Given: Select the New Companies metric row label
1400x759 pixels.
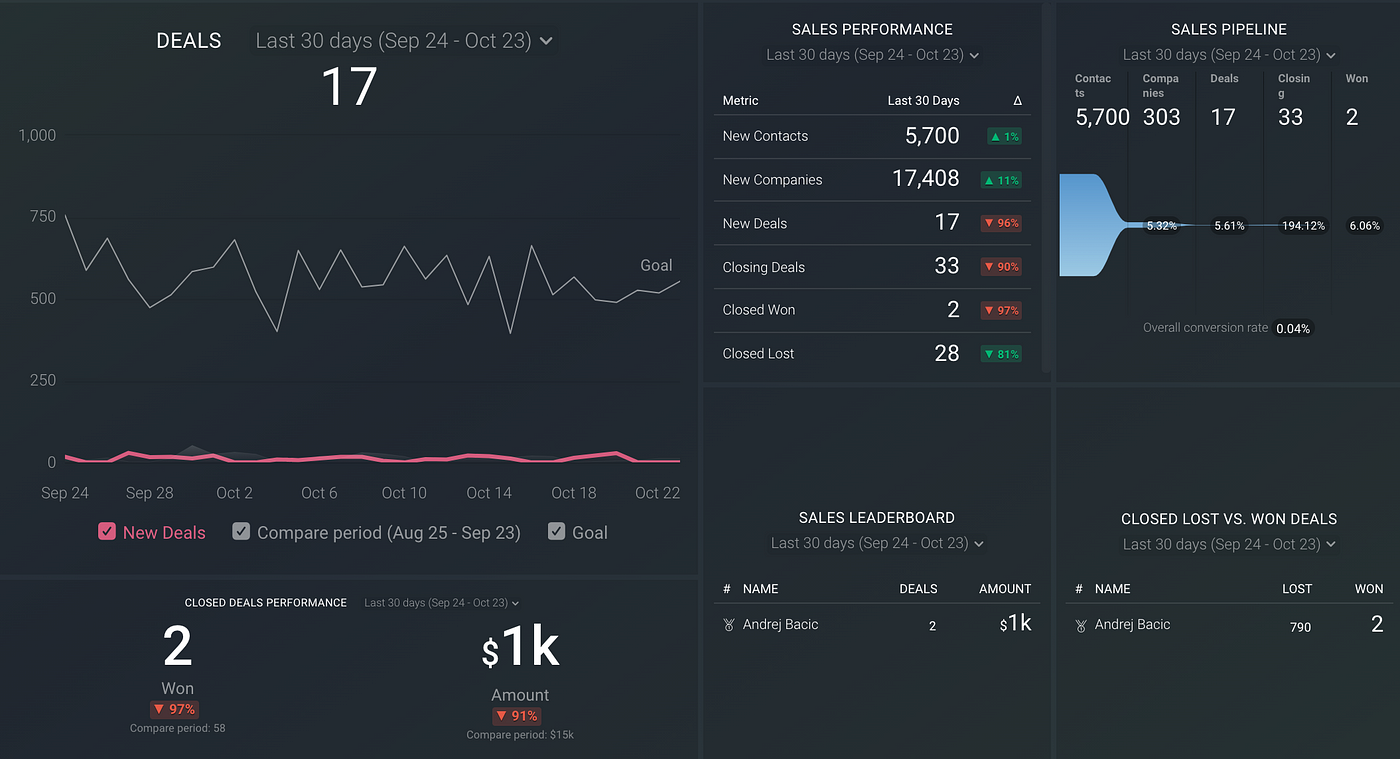Looking at the screenshot, I should (772, 180).
